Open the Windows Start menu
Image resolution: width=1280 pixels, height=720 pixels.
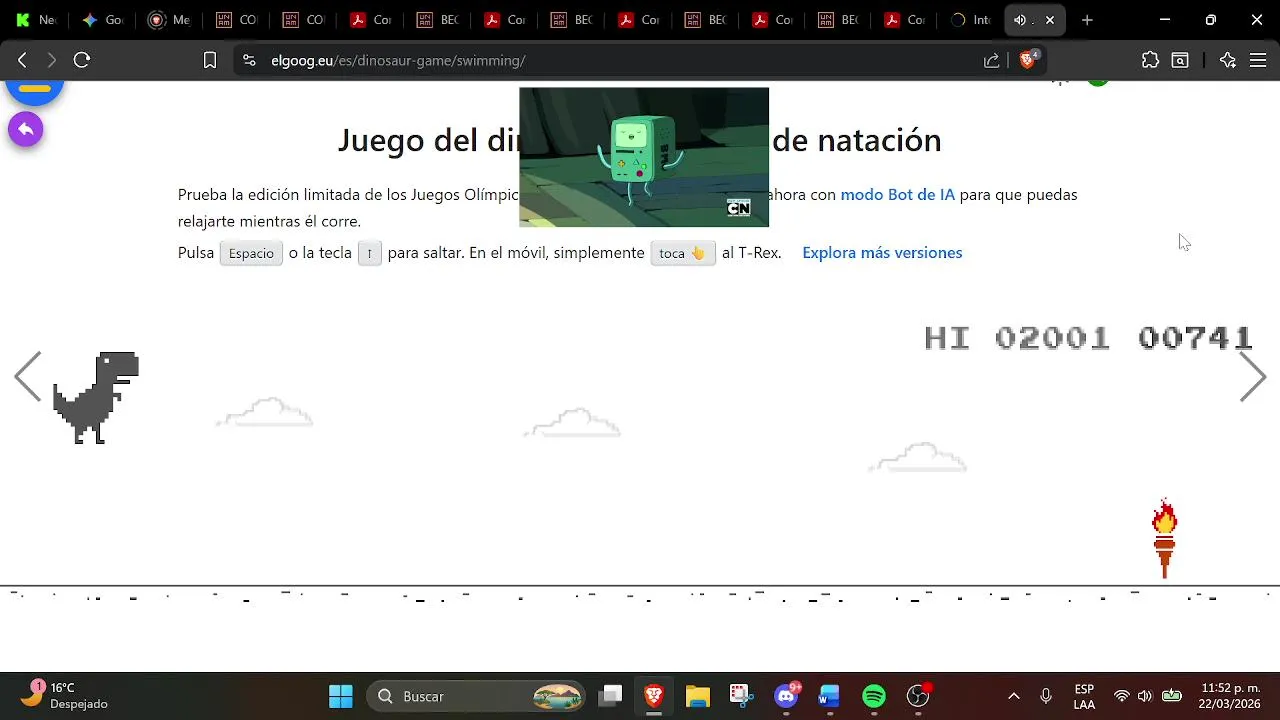point(341,696)
